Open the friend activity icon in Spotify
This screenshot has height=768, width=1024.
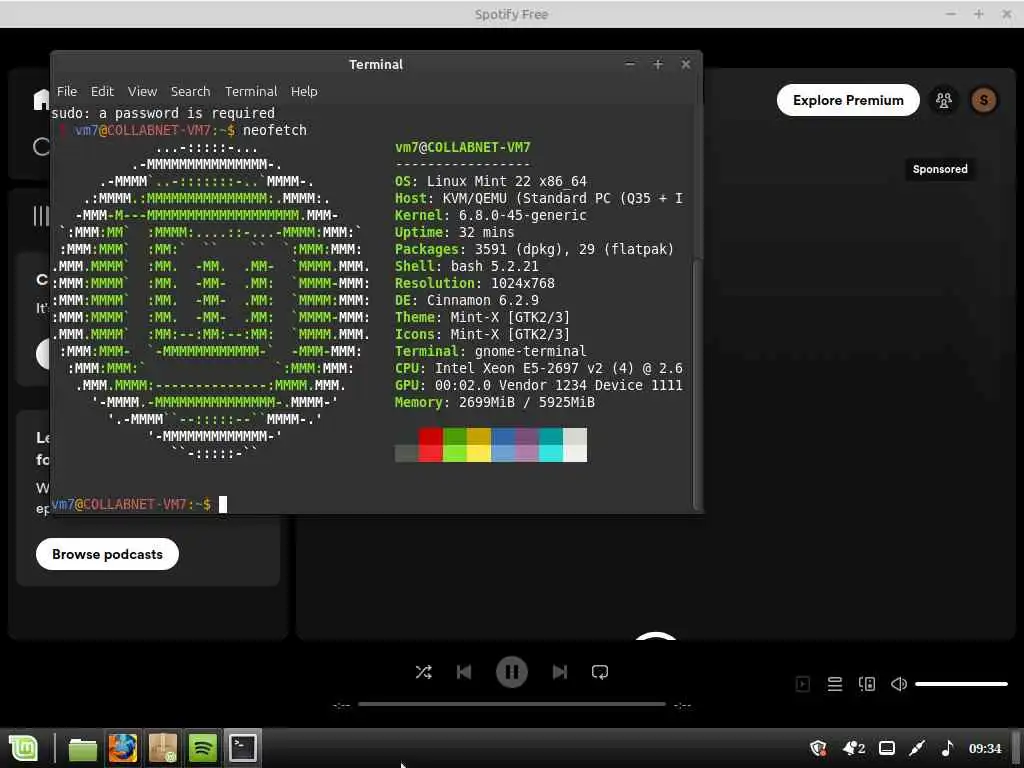(x=944, y=100)
